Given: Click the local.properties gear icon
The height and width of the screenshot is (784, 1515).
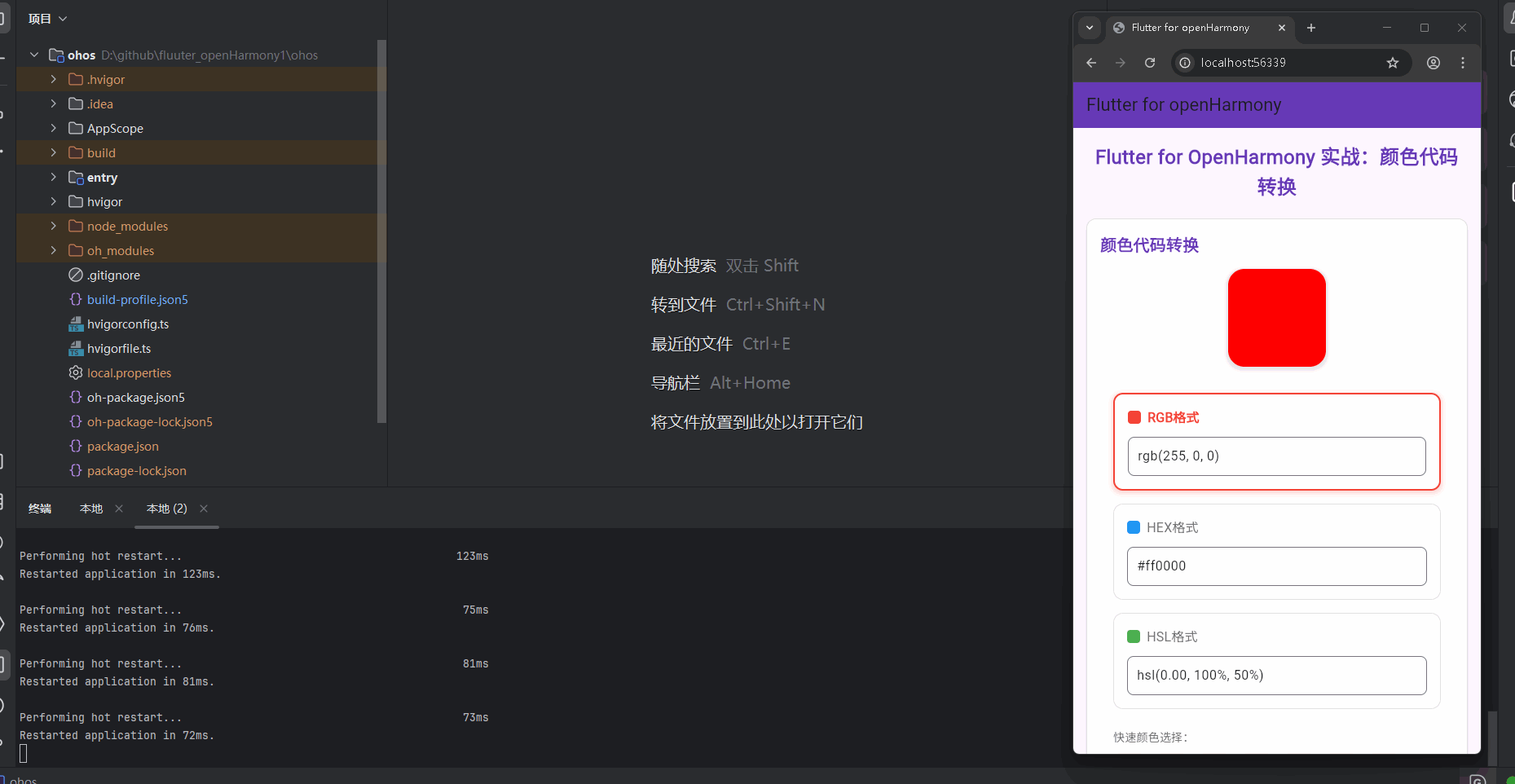Looking at the screenshot, I should point(76,372).
